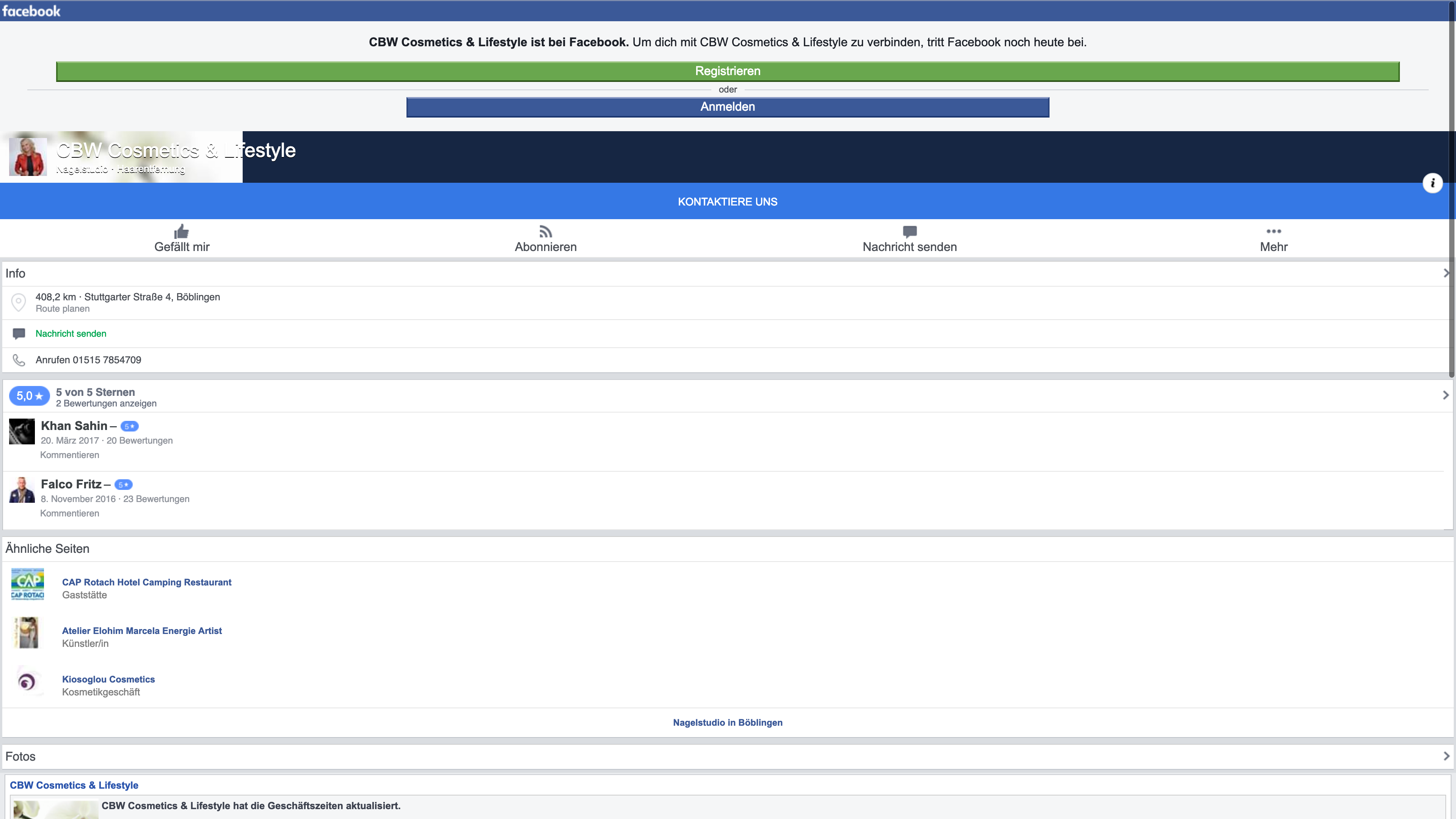The image size is (1456, 819).
Task: Open the CBW page profile picture
Action: [28, 157]
